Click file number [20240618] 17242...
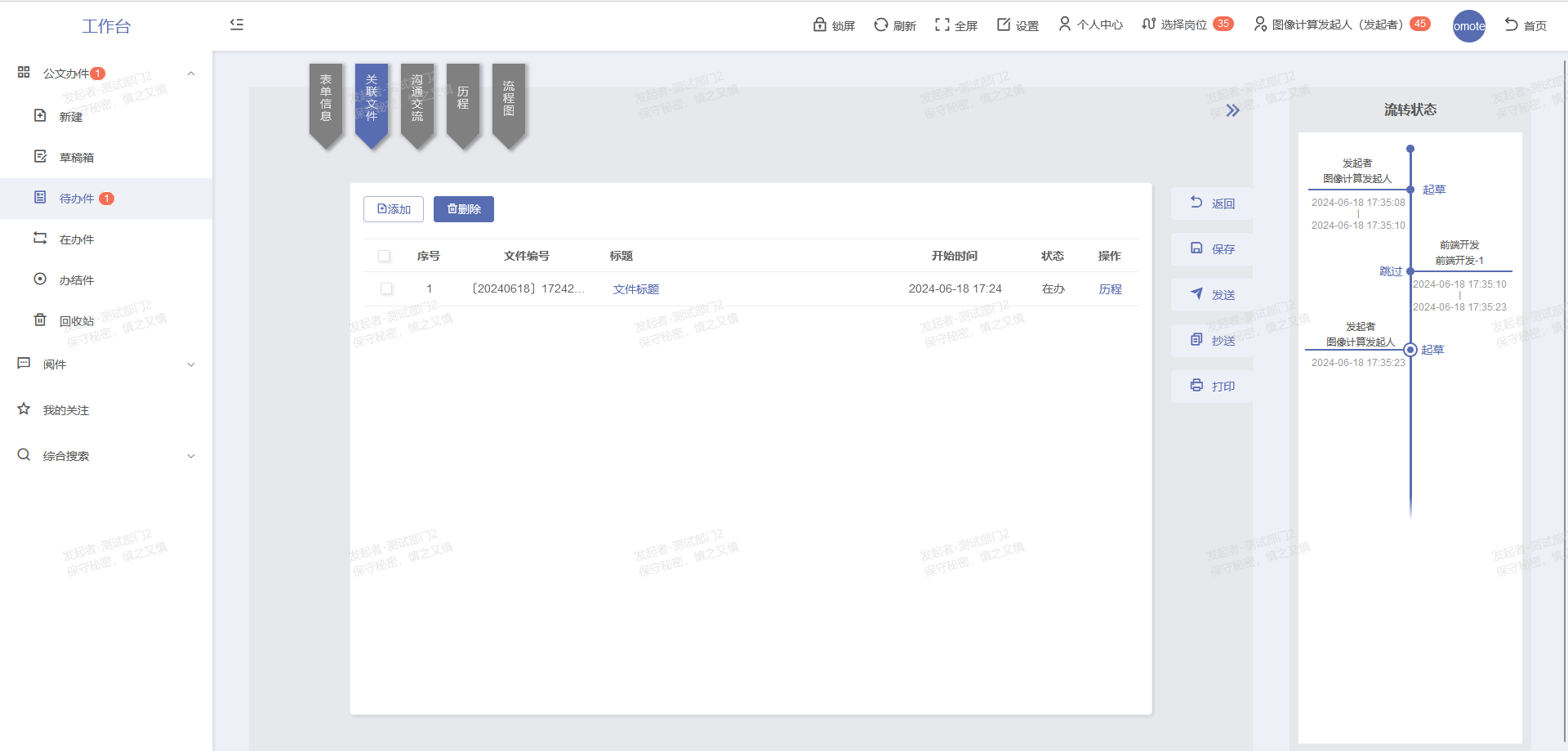Viewport: 1568px width, 751px height. coord(528,288)
